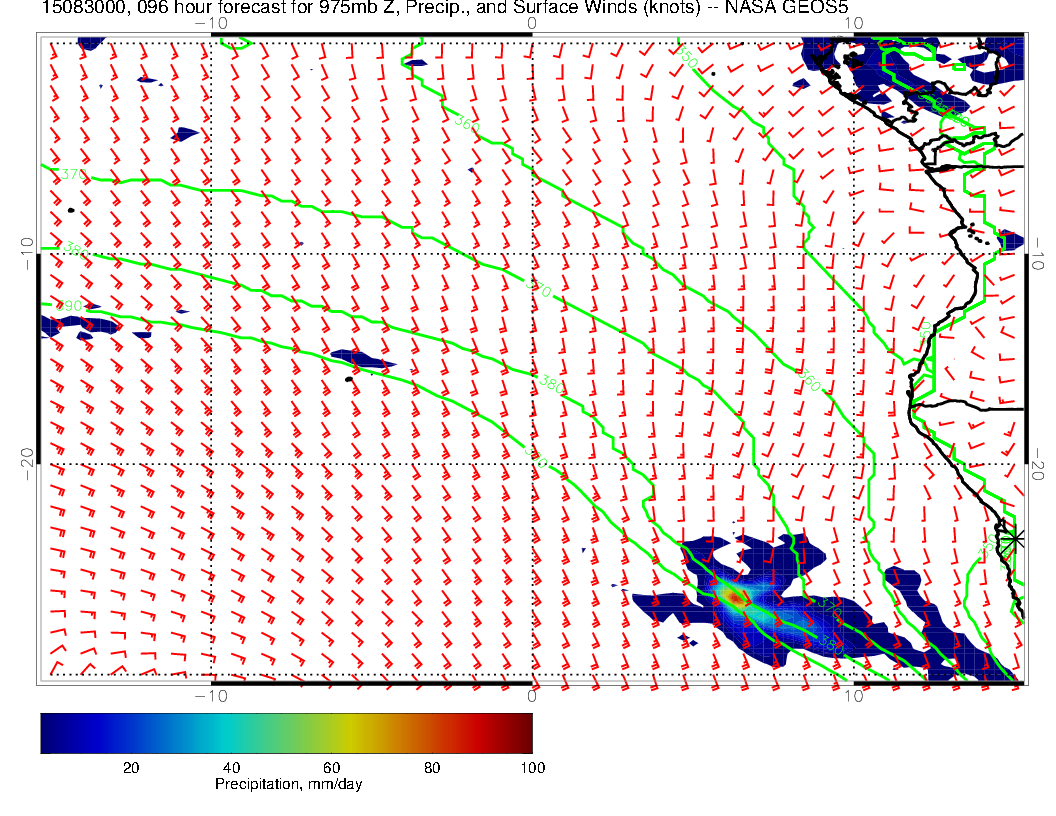1056x816 pixels.
Task: Select the "Precipitation, mm/day" colorbar caption
Action: tap(288, 785)
